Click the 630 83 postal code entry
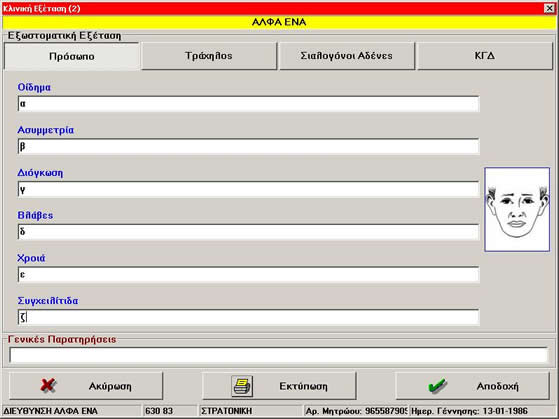Screen dimensions: 559x419 tap(170, 411)
